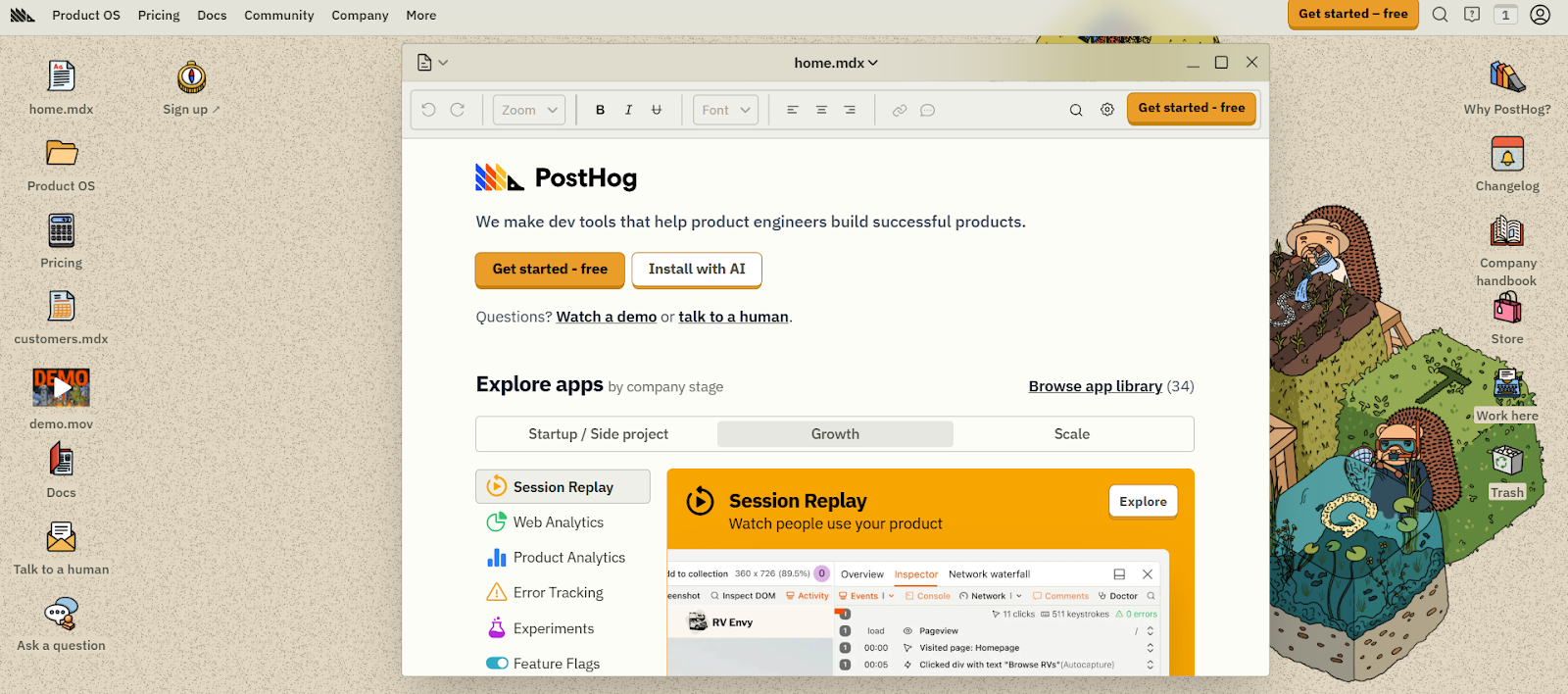Open the Store desktop icon
The image size is (1568, 694).
1507,308
